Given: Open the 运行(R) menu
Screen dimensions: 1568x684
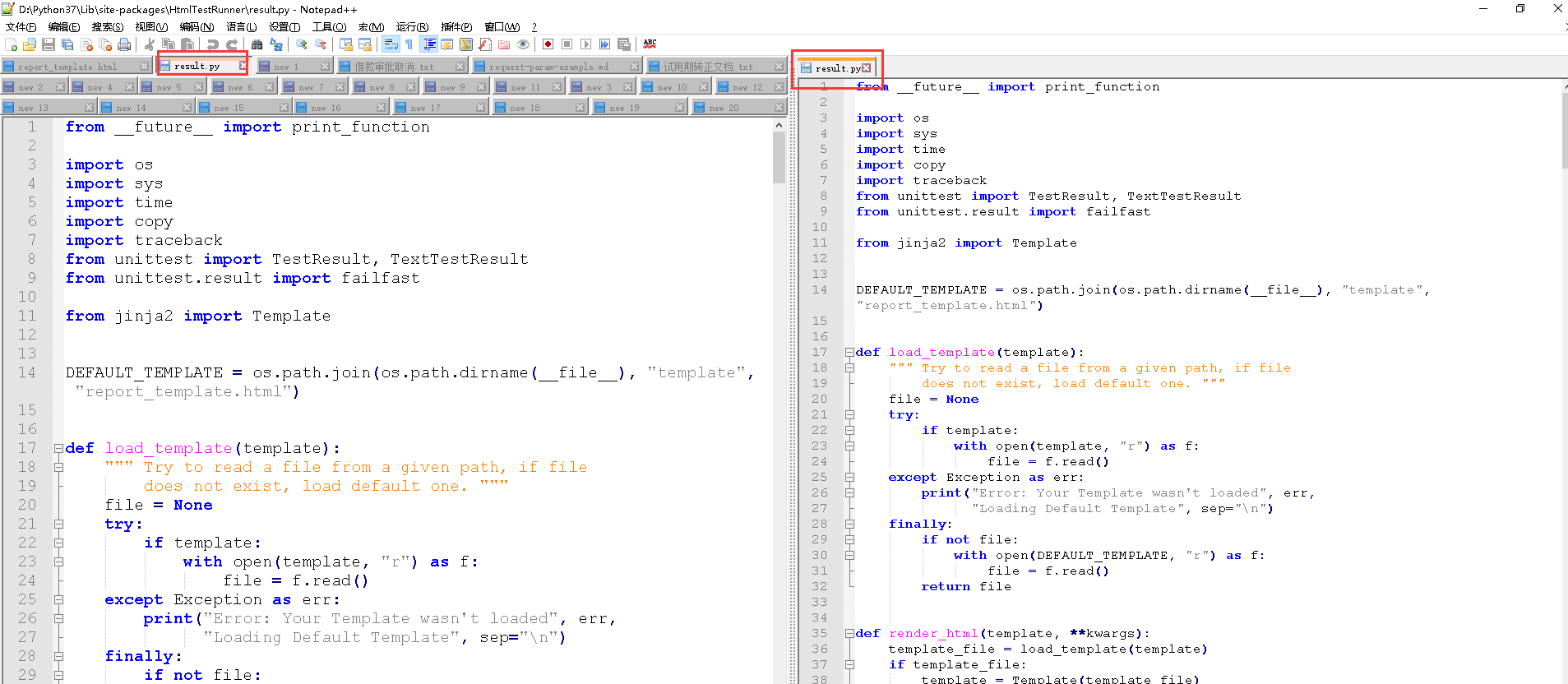Looking at the screenshot, I should 412,27.
